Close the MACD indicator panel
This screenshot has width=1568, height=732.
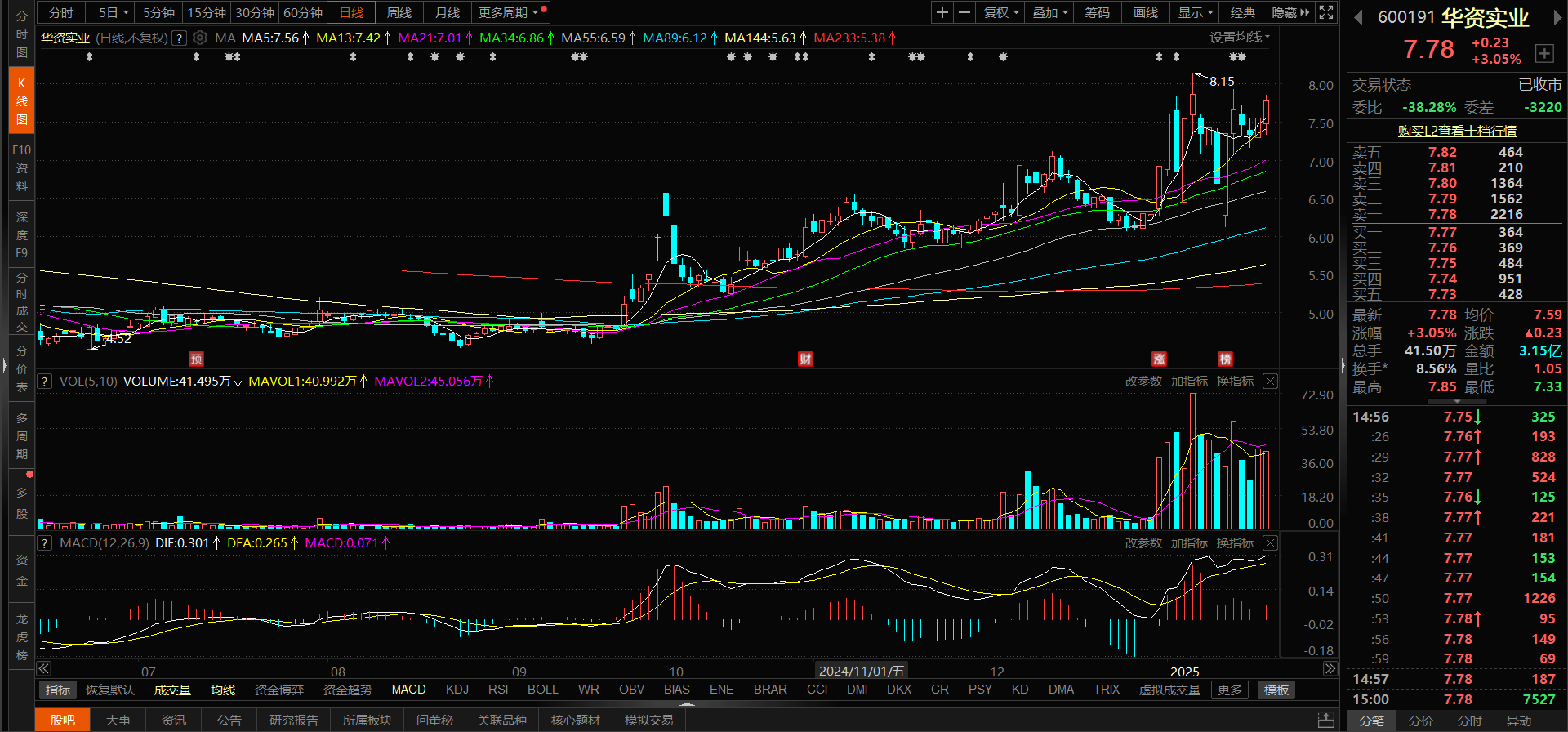(x=1270, y=542)
